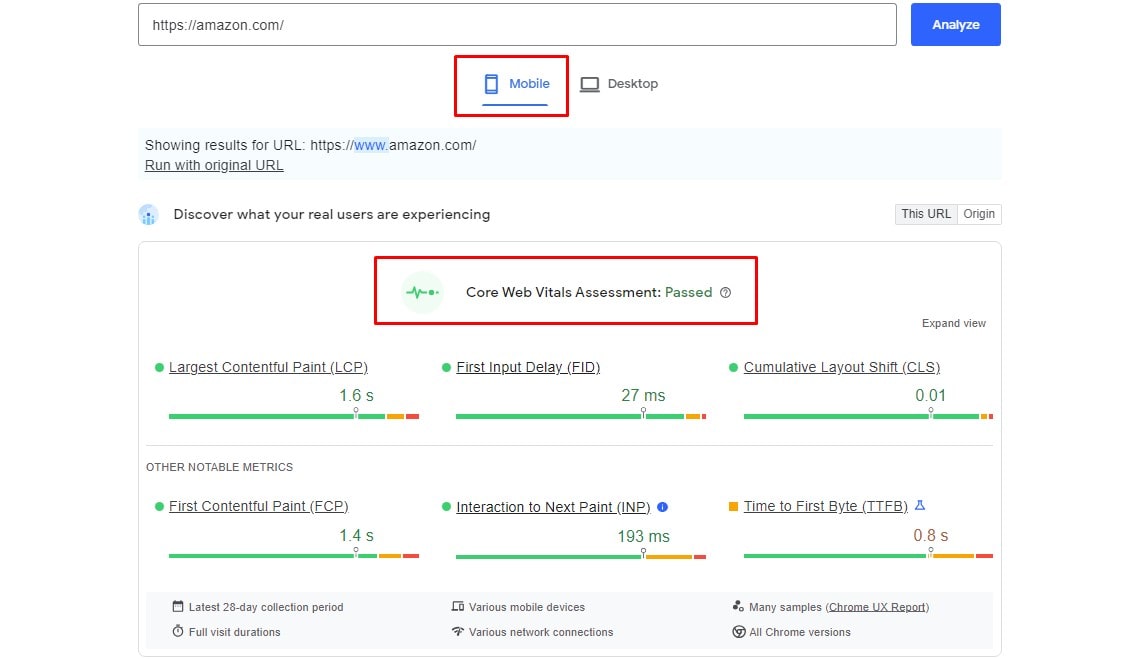
Task: Click the green status dot for CLS
Action: [x=734, y=367]
